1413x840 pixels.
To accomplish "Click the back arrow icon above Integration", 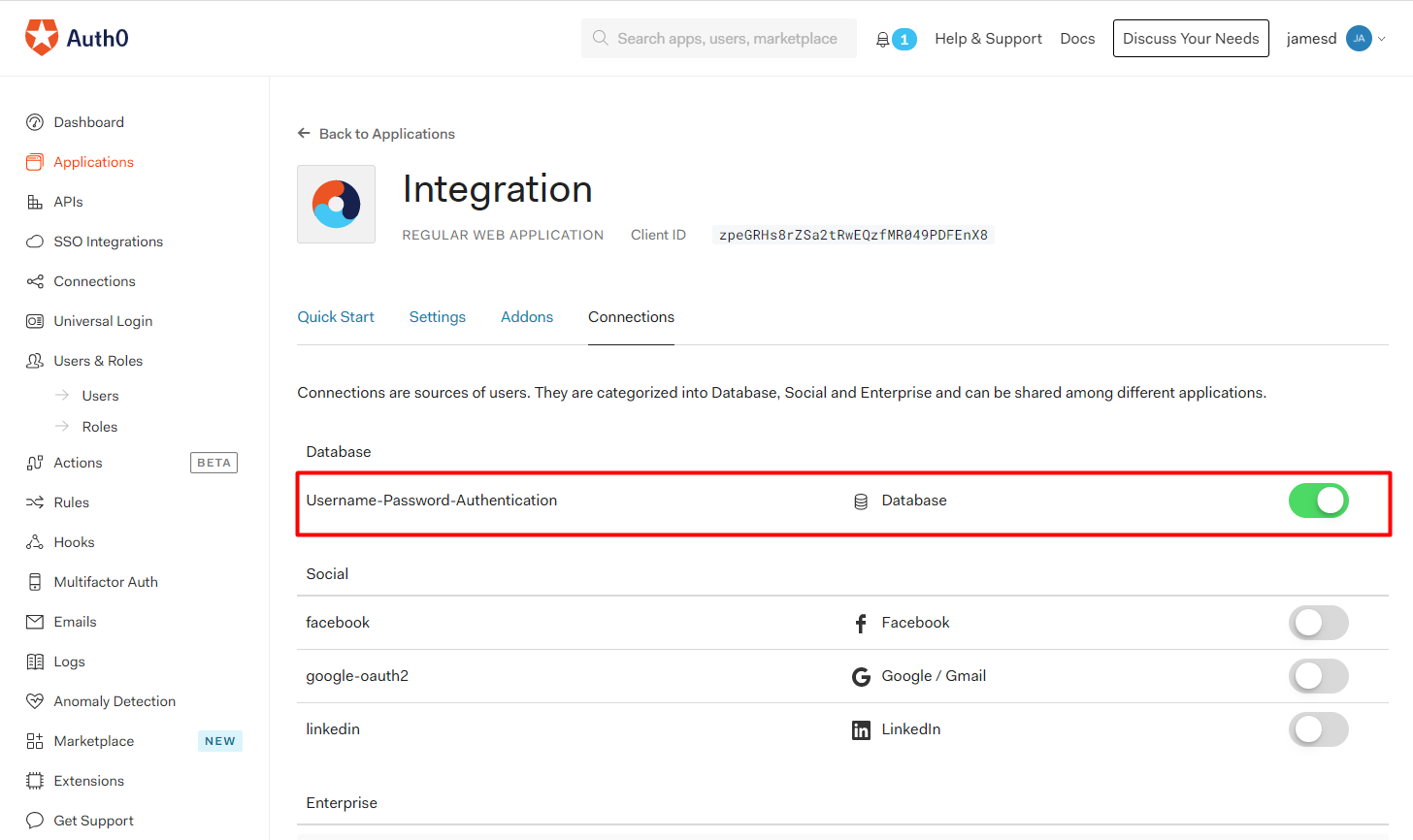I will [304, 134].
